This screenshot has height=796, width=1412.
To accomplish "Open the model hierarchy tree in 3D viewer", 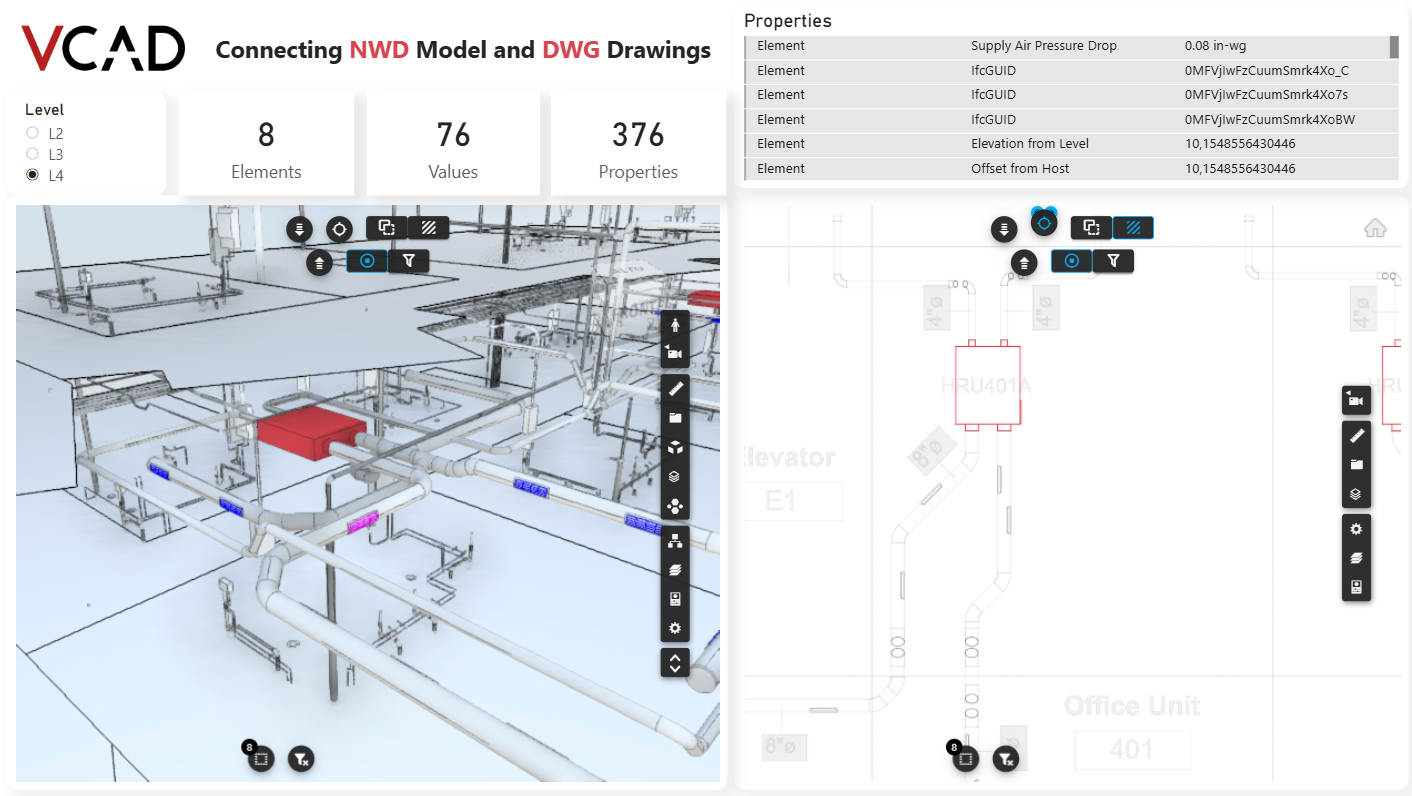I will tap(675, 541).
